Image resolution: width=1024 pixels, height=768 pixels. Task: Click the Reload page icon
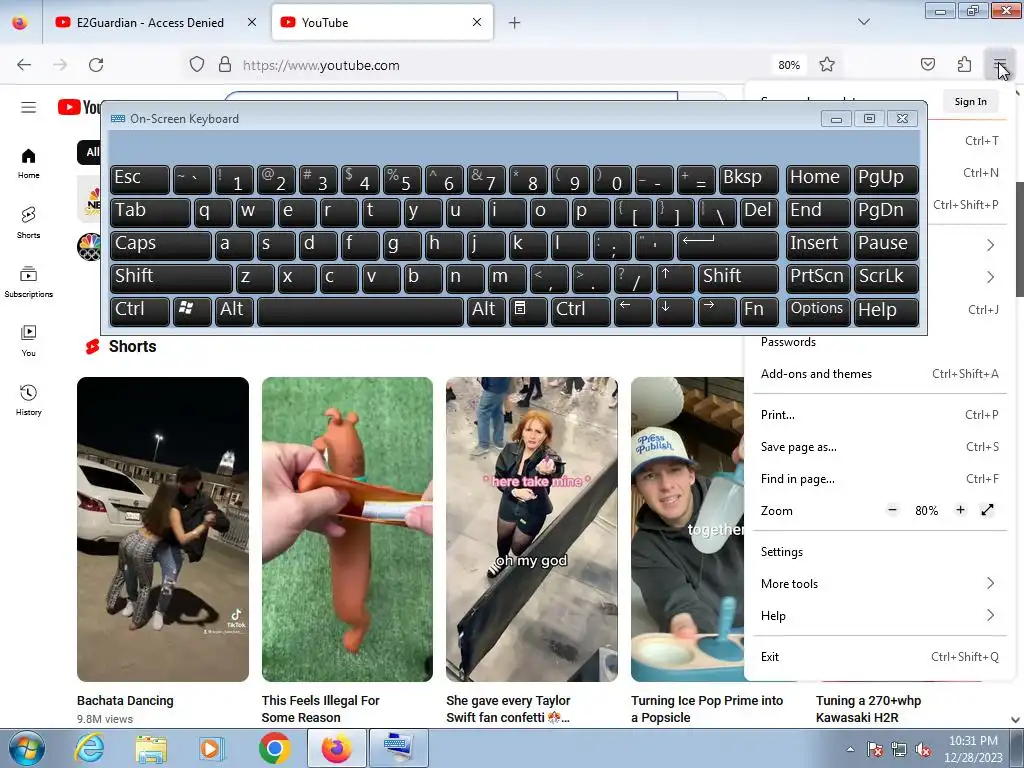[96, 65]
